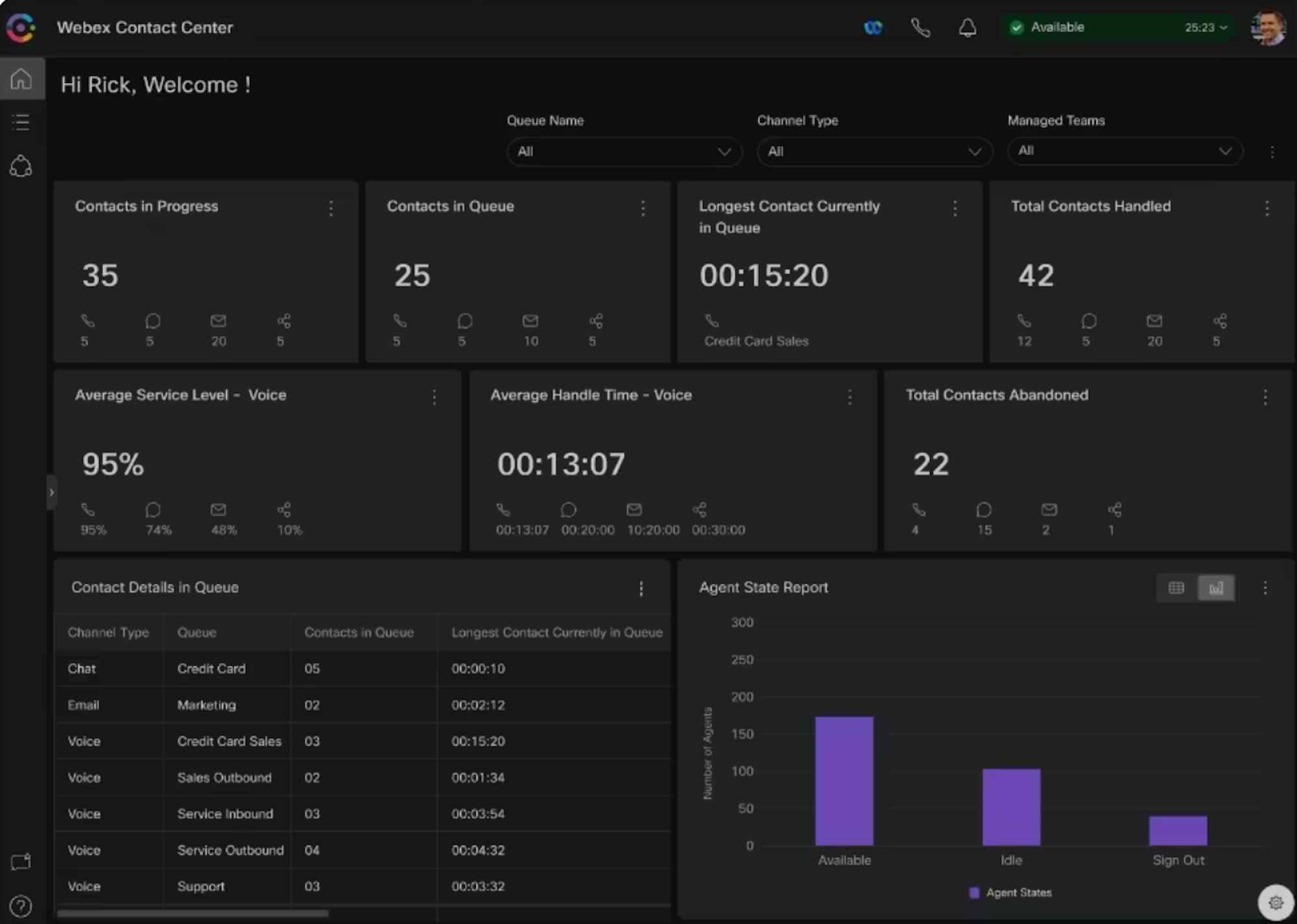Click the notification bell icon in the top bar
Screen dimensions: 1297x924
pyautogui.click(x=966, y=27)
